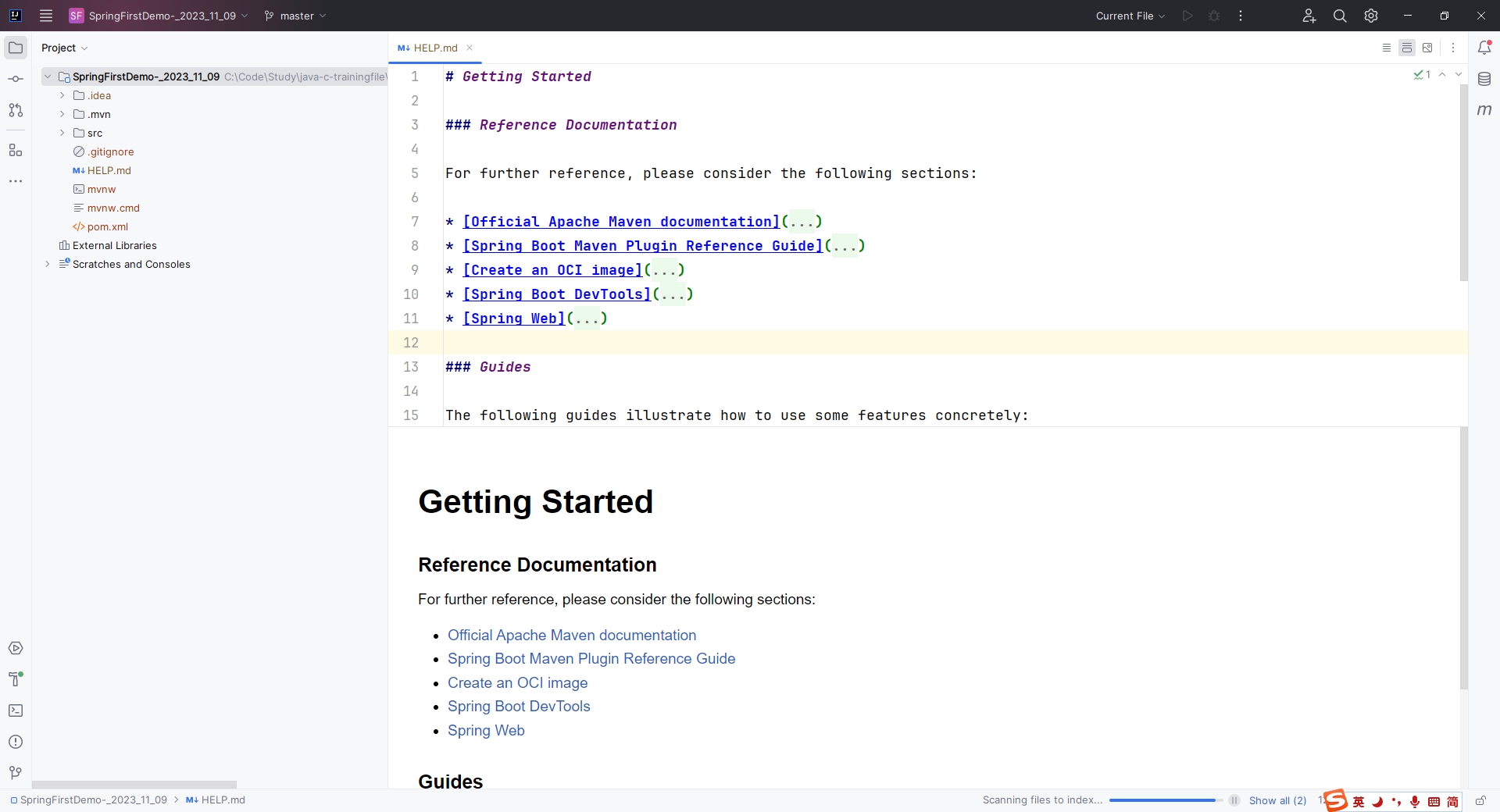Open the Git tool window at sidebar bottom

coord(16,773)
